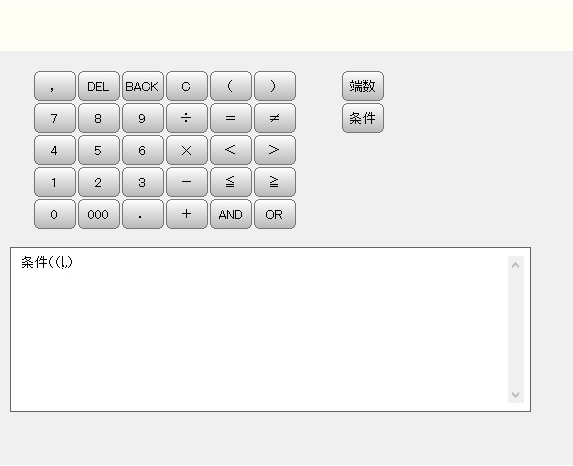The image size is (573, 466).
Task: Add the OR logical operator
Action: point(275,214)
